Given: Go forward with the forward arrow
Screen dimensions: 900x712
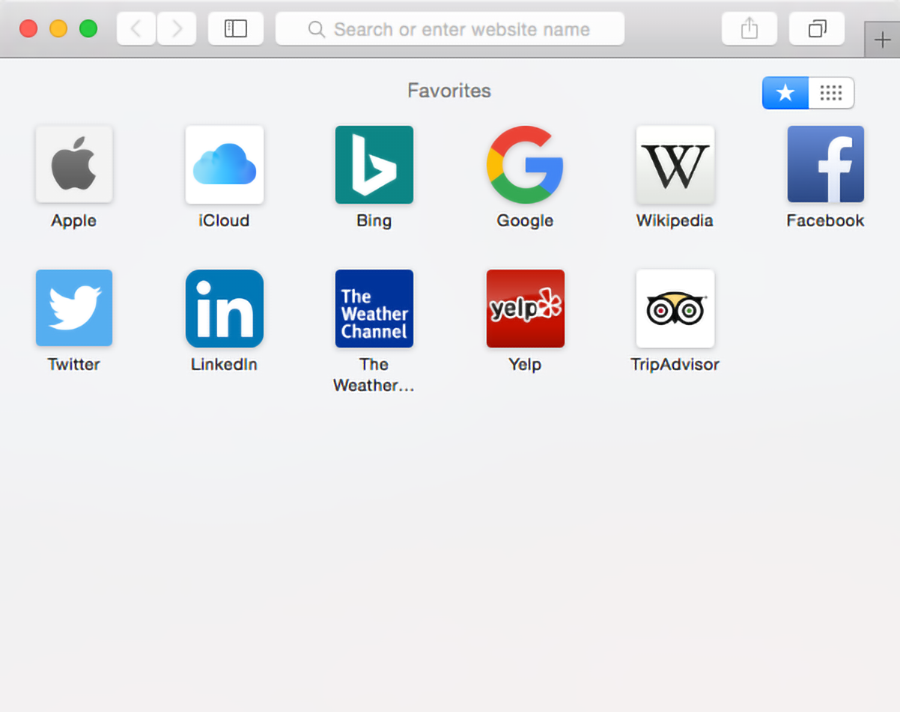Looking at the screenshot, I should [177, 29].
